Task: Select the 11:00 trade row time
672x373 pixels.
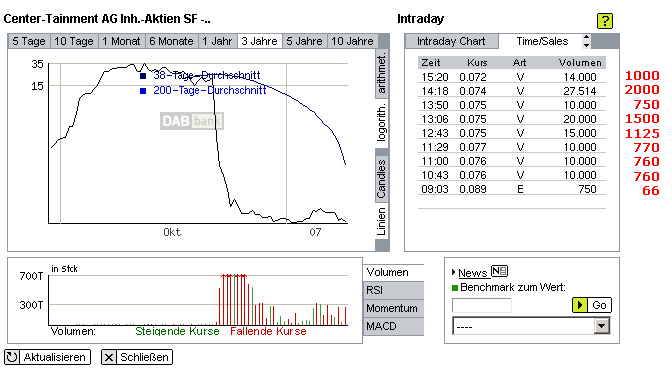Action: coord(435,161)
